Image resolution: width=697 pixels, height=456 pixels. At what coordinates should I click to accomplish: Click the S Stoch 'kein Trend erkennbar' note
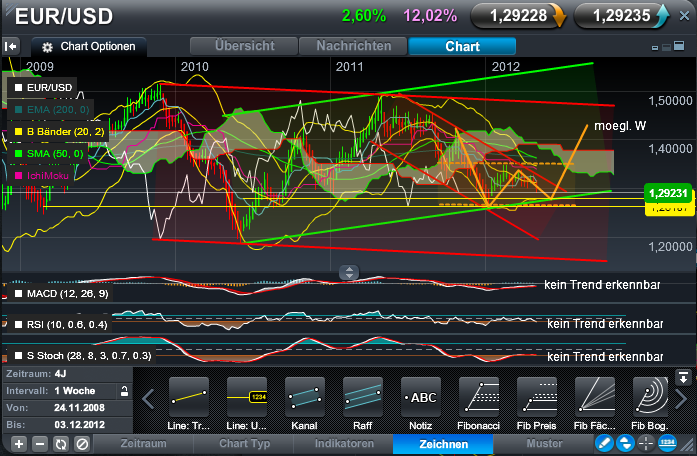tap(605, 356)
